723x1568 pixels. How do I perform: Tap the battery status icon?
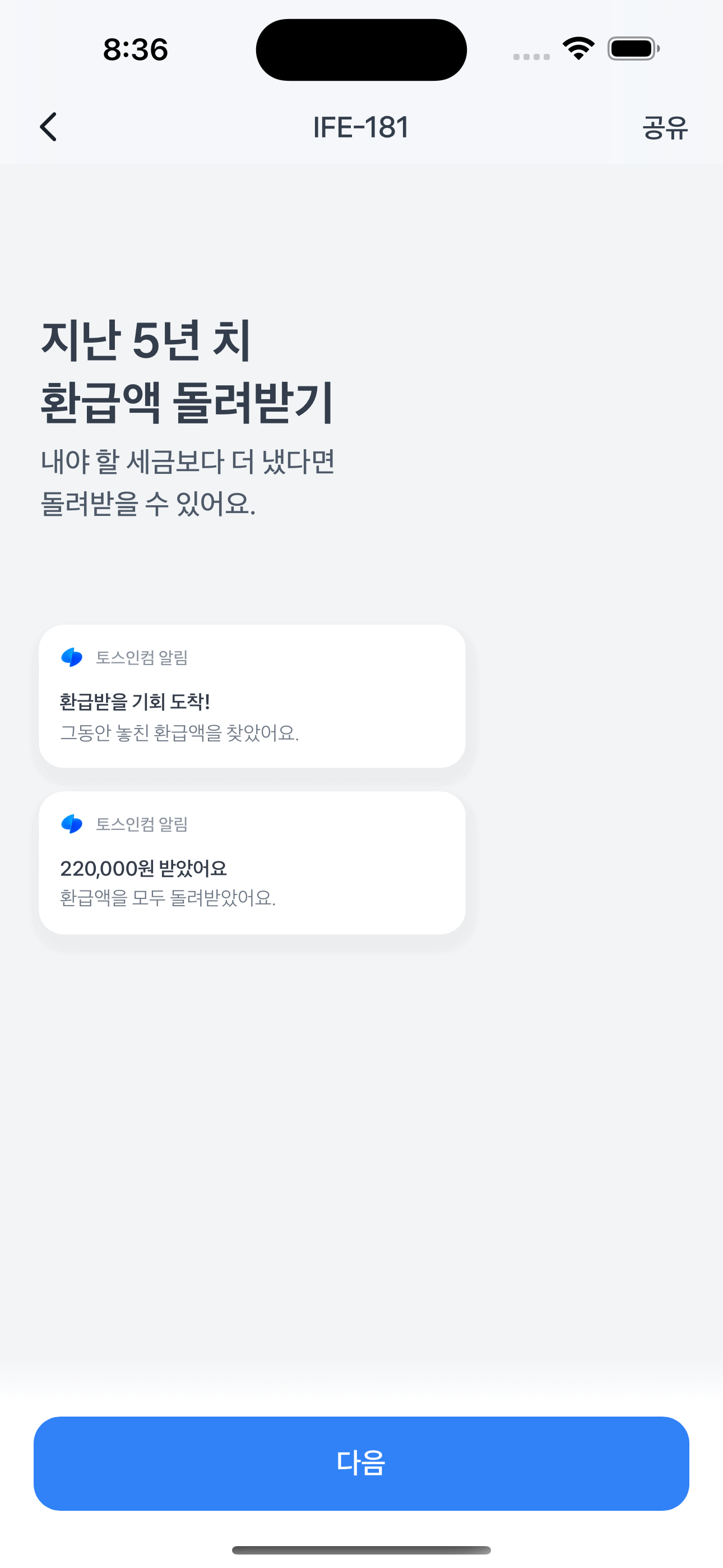click(x=633, y=49)
